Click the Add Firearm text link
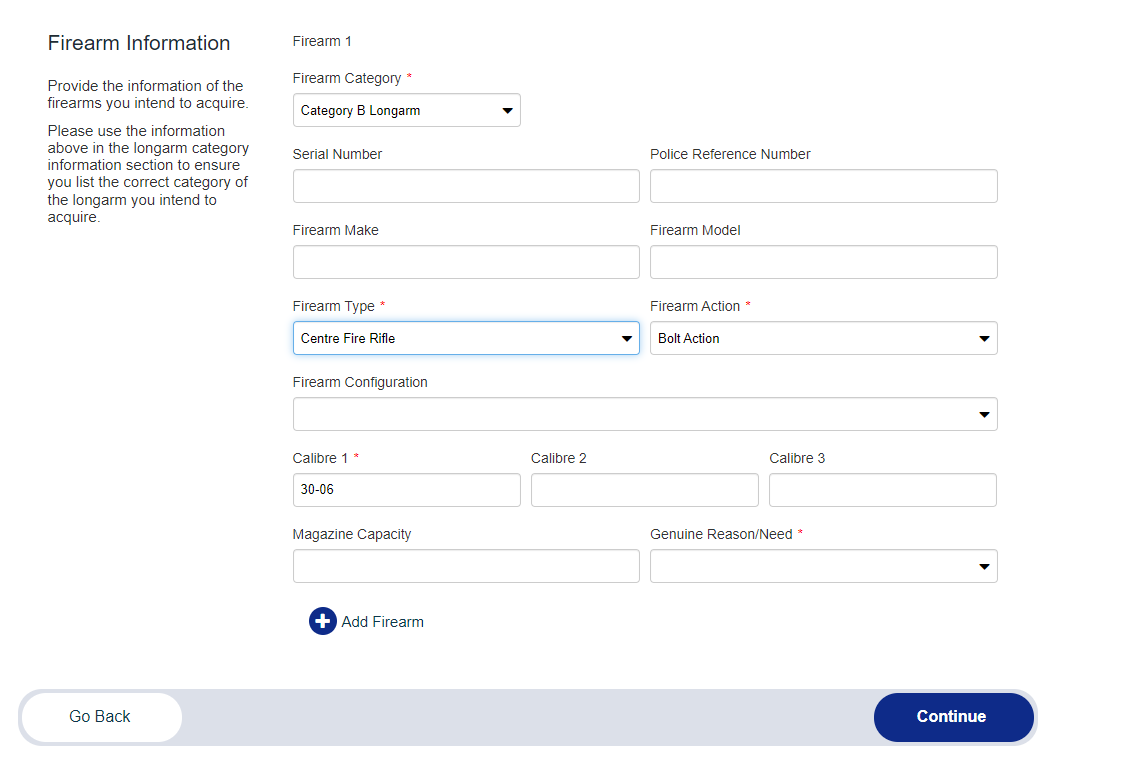Image resolution: width=1121 pixels, height=771 pixels. pos(382,622)
